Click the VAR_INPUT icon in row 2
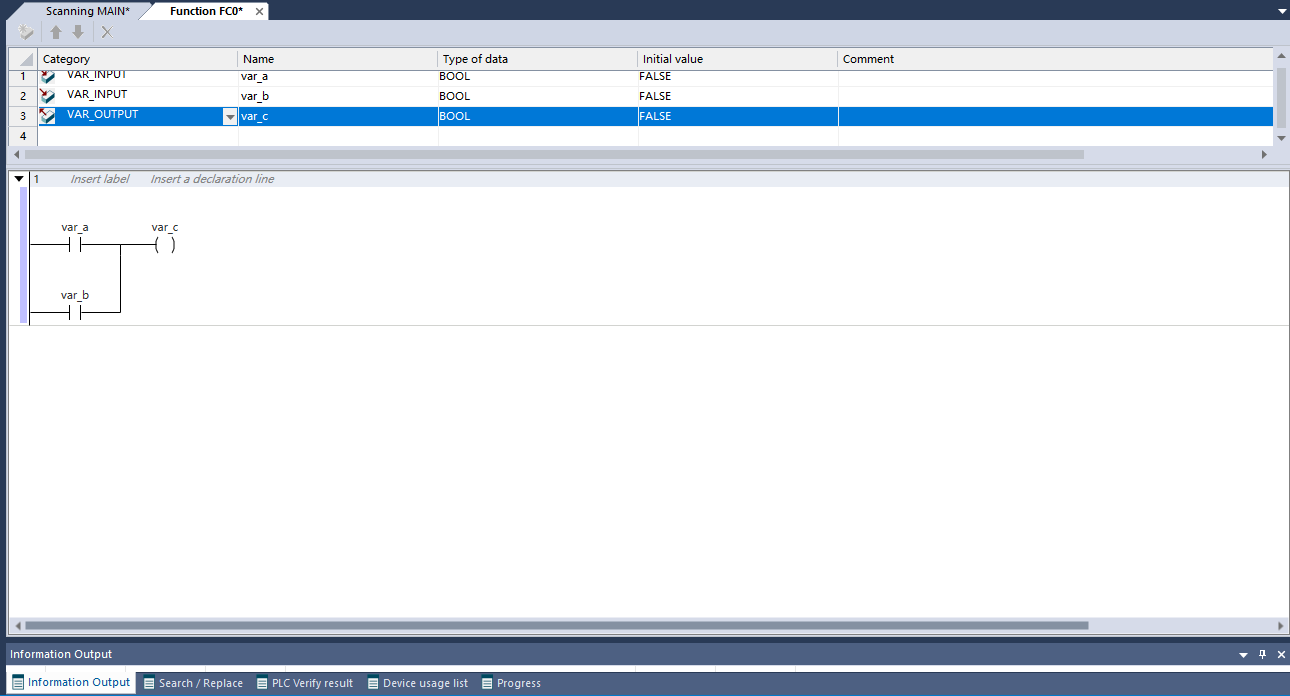 click(48, 96)
